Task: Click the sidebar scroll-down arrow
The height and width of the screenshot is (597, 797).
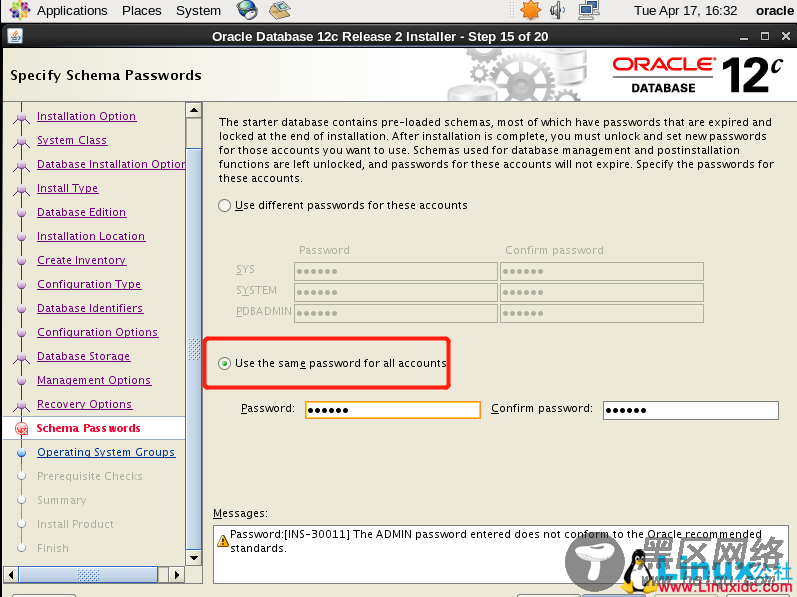Action: [x=194, y=557]
